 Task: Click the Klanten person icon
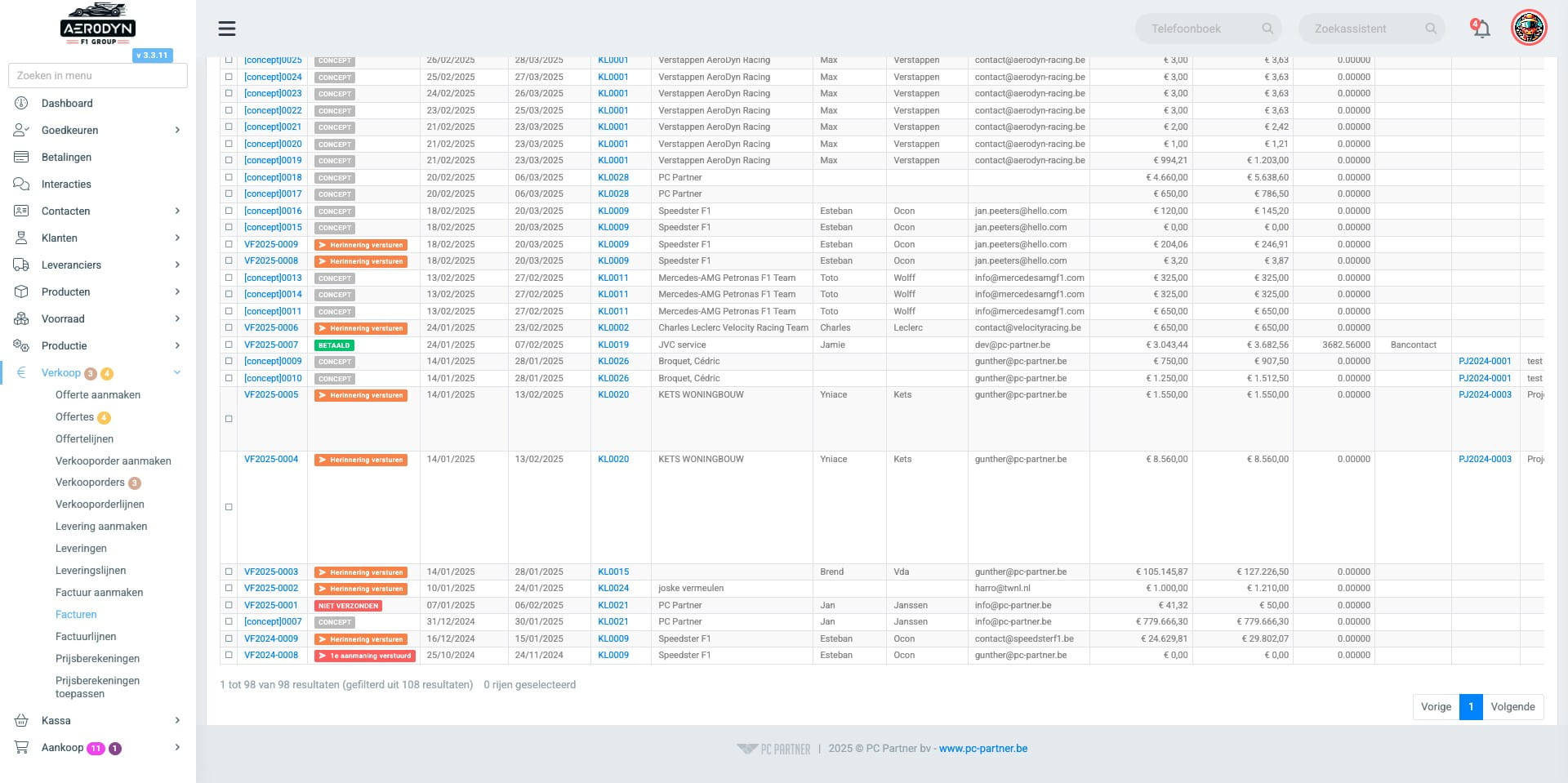tap(21, 238)
